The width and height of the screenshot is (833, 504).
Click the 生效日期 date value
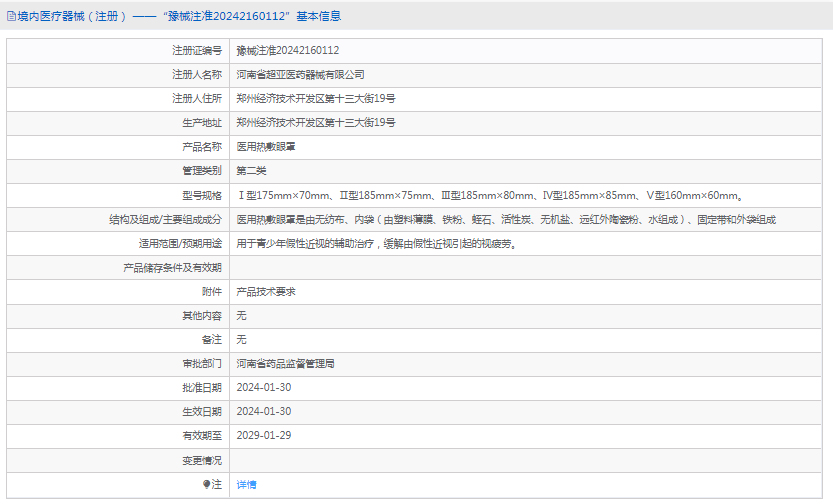pyautogui.click(x=263, y=411)
